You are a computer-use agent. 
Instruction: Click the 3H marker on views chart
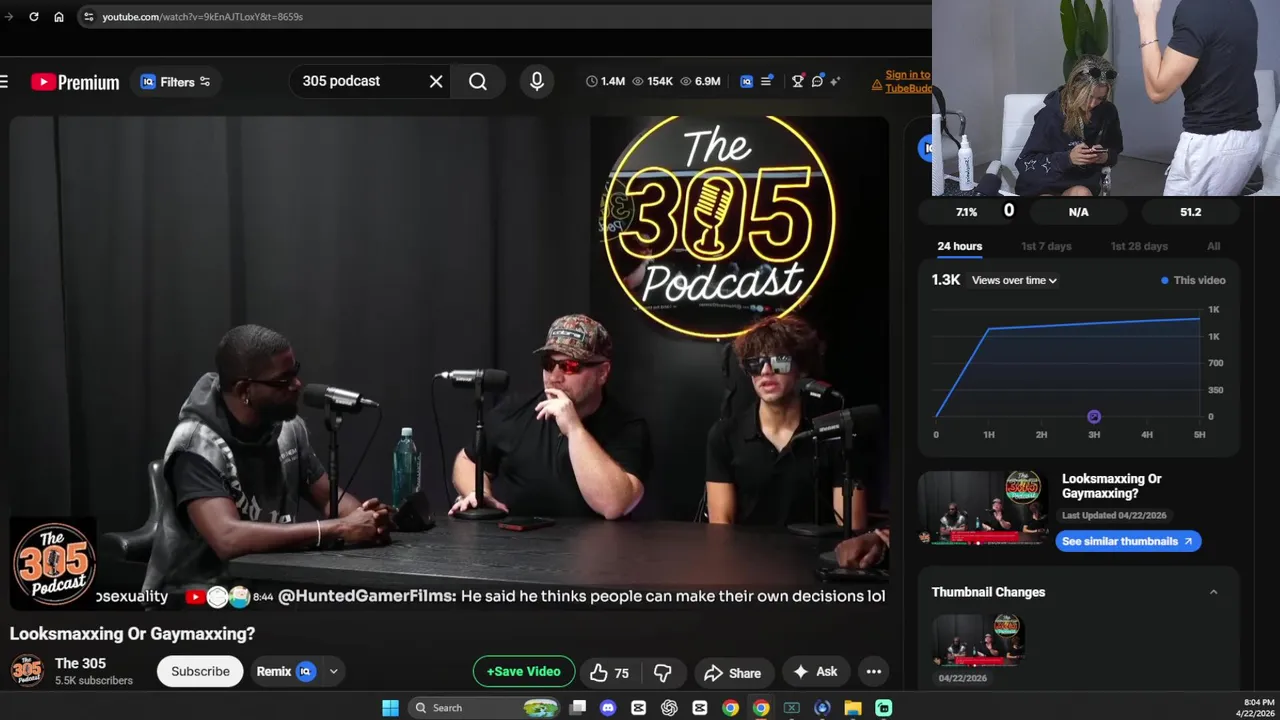click(x=1094, y=417)
